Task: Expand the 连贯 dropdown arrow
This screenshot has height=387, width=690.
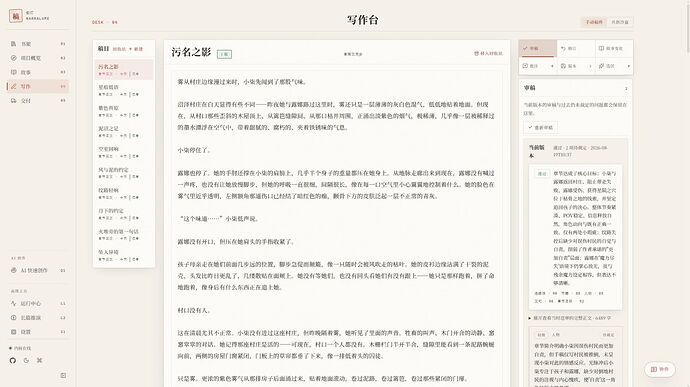Action: [x=628, y=66]
